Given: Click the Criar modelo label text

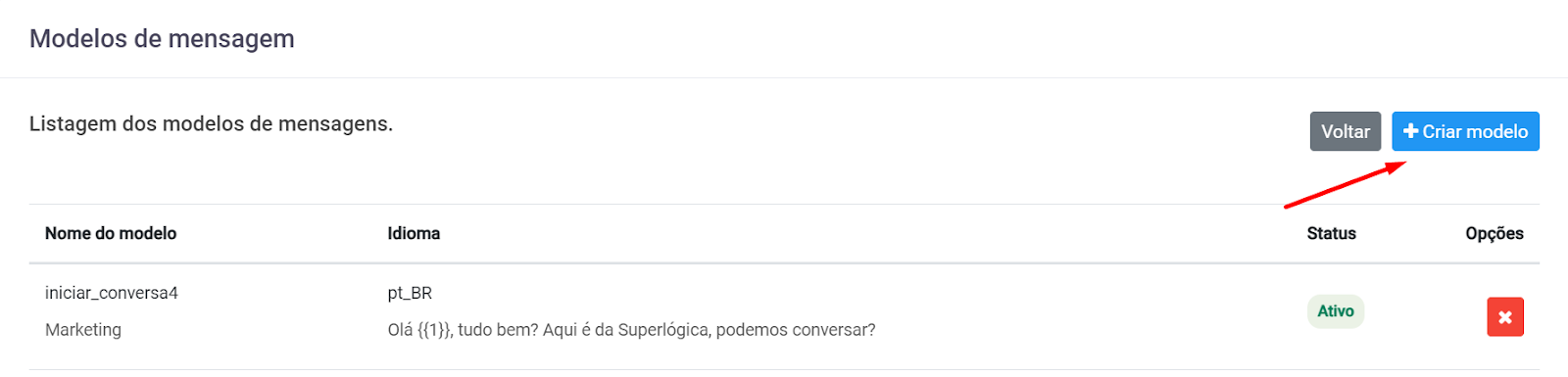Looking at the screenshot, I should coord(1475,131).
